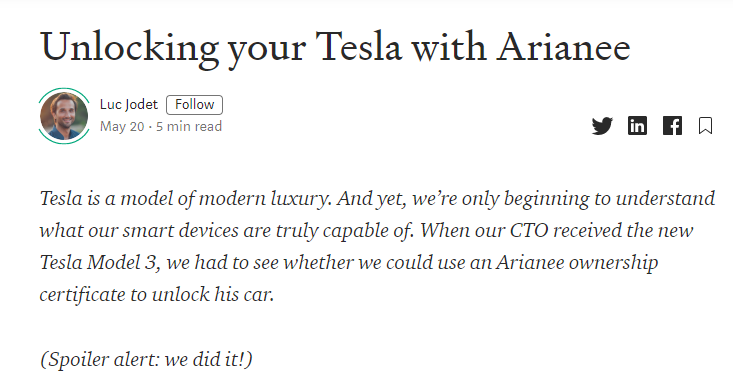This screenshot has height=389, width=733.
Task: Click the word Arianee in the headline
Action: 564,47
